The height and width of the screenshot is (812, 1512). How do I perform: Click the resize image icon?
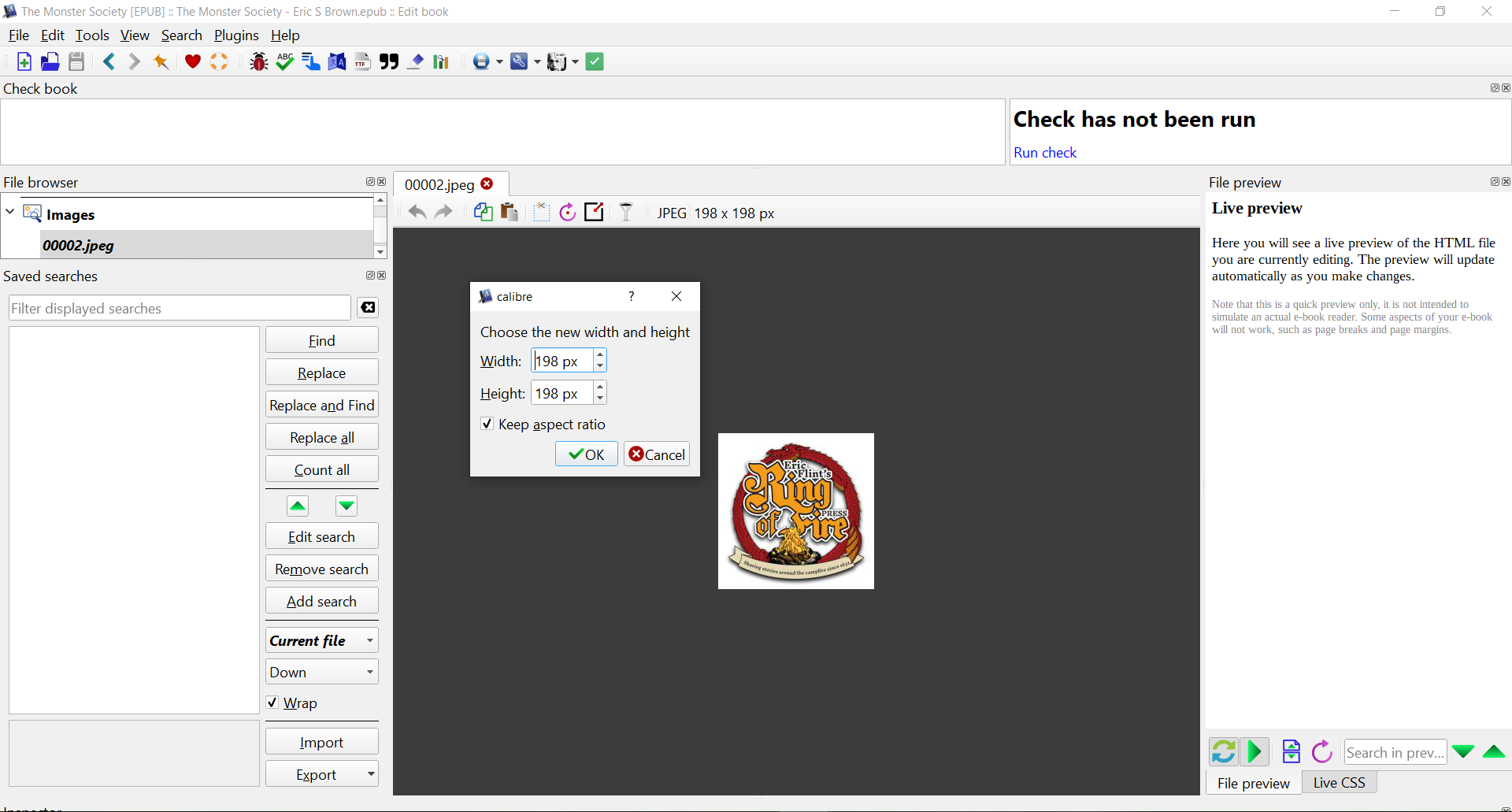(594, 212)
